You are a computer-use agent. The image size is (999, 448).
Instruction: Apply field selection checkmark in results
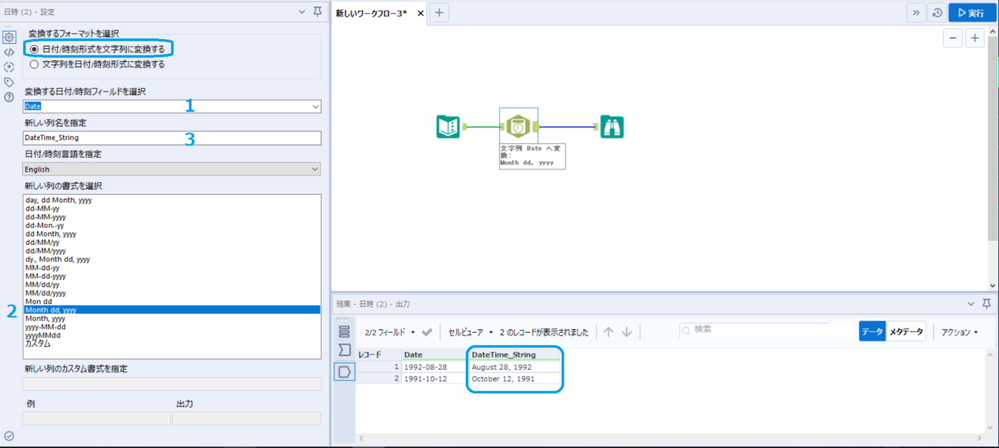(427, 332)
